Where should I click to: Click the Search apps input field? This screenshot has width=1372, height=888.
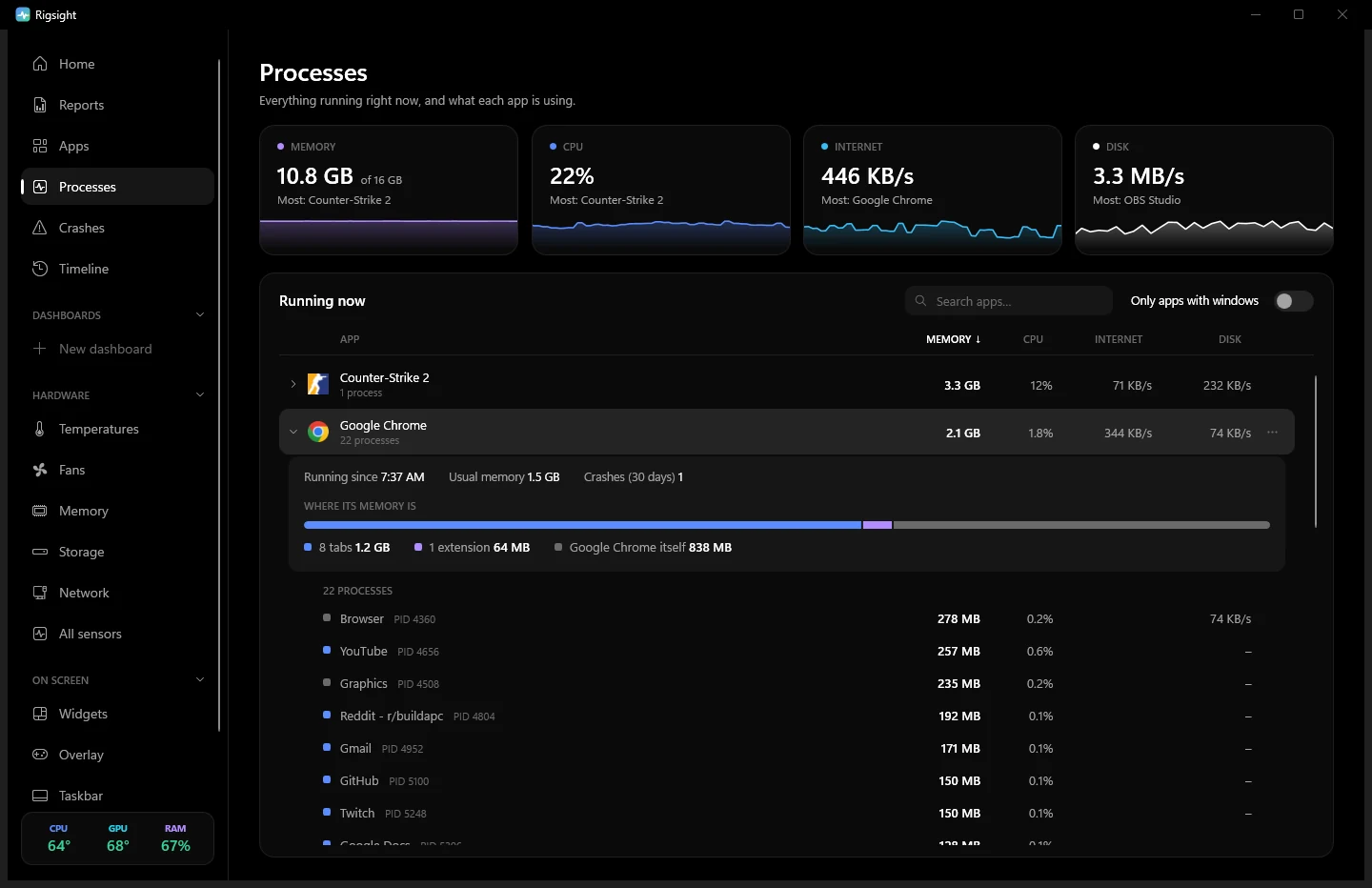[1009, 301]
